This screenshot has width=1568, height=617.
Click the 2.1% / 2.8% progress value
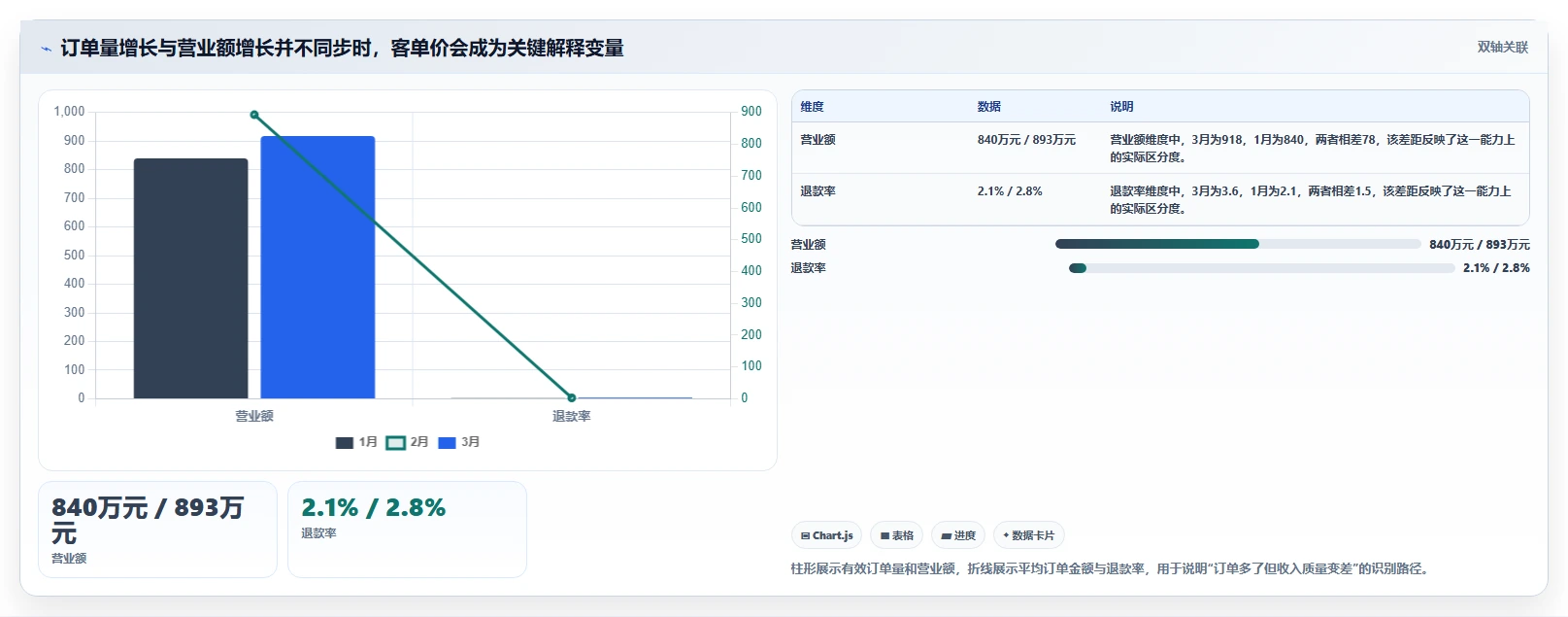click(1496, 268)
